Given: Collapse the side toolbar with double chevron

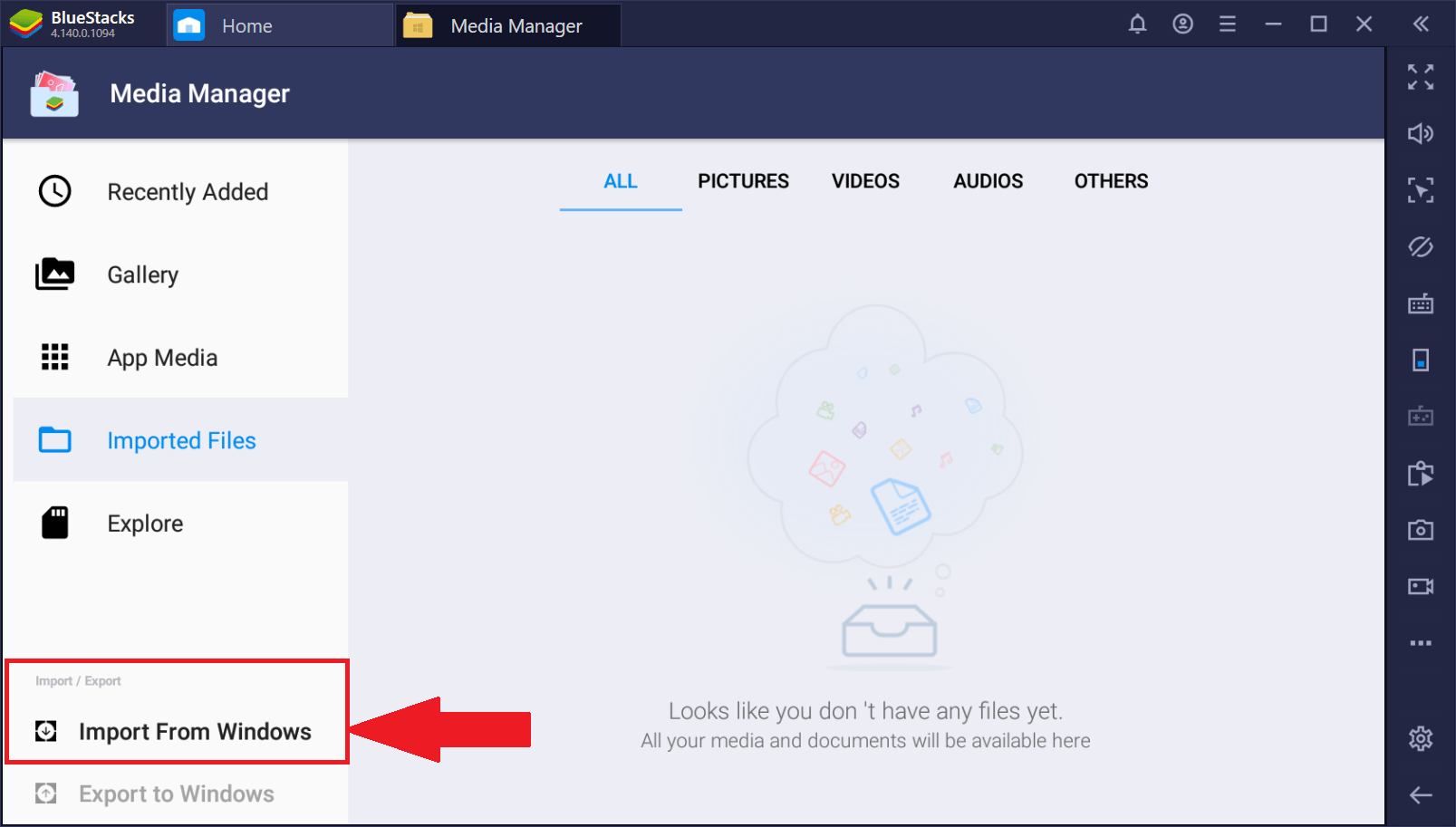Looking at the screenshot, I should tap(1421, 24).
